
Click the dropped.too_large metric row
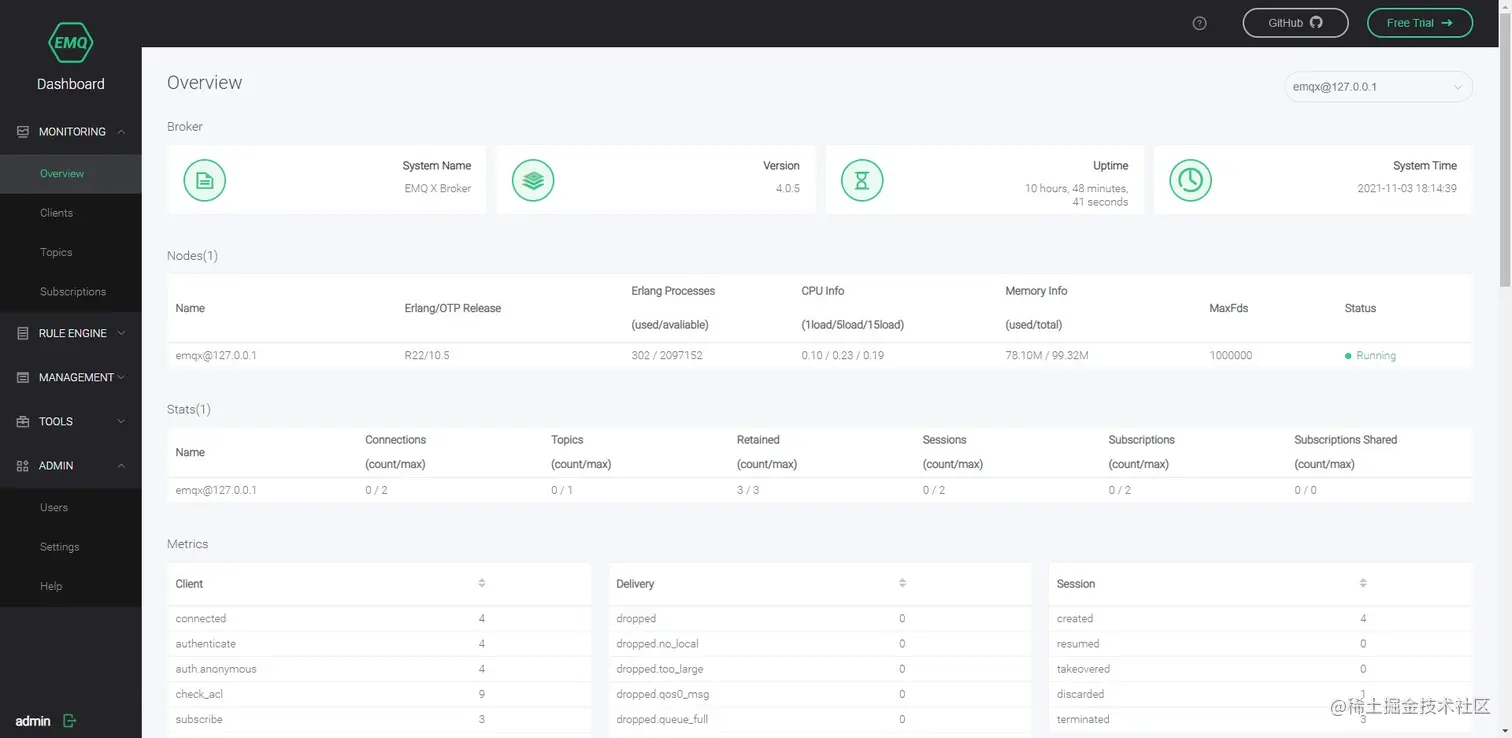tap(820, 669)
